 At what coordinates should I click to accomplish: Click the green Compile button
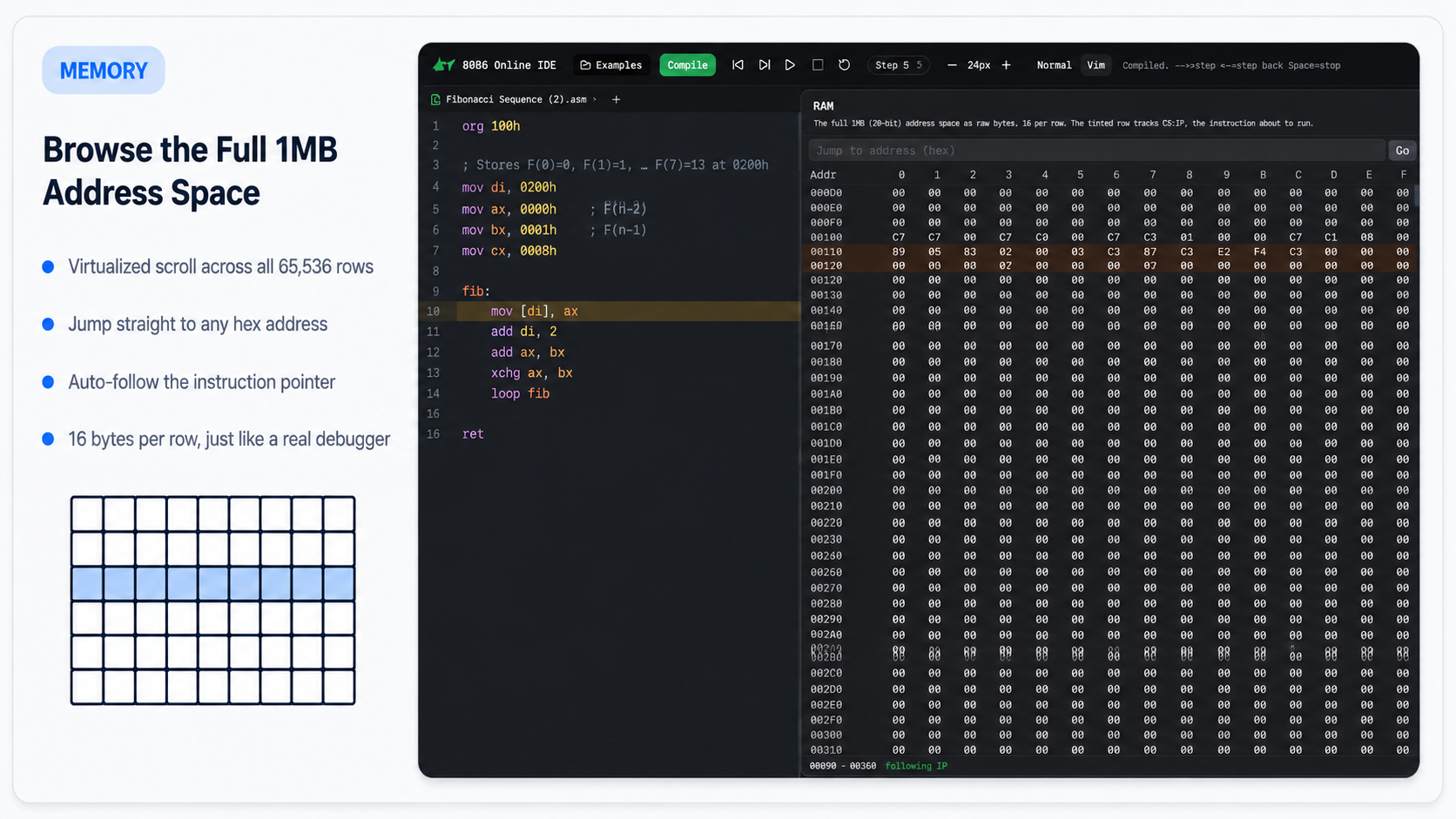pos(687,65)
